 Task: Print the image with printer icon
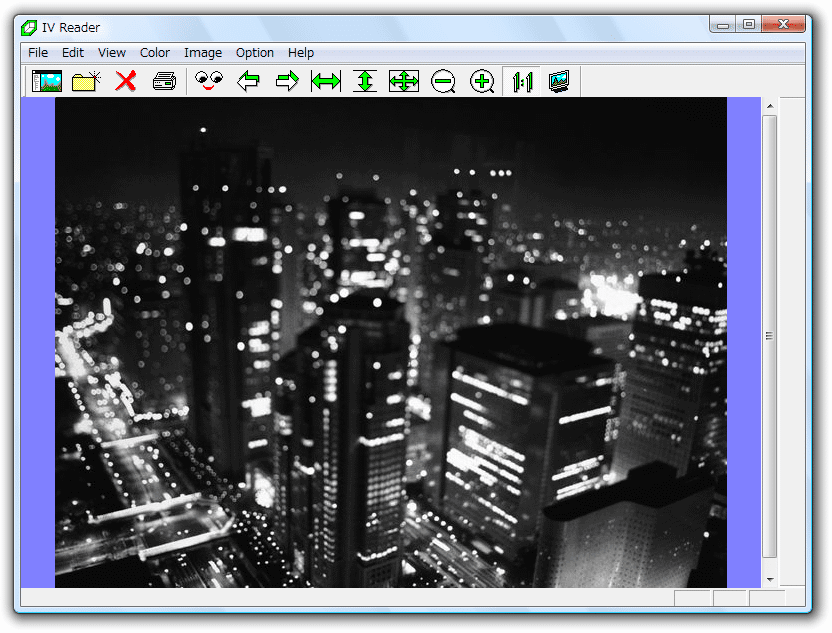(x=164, y=81)
